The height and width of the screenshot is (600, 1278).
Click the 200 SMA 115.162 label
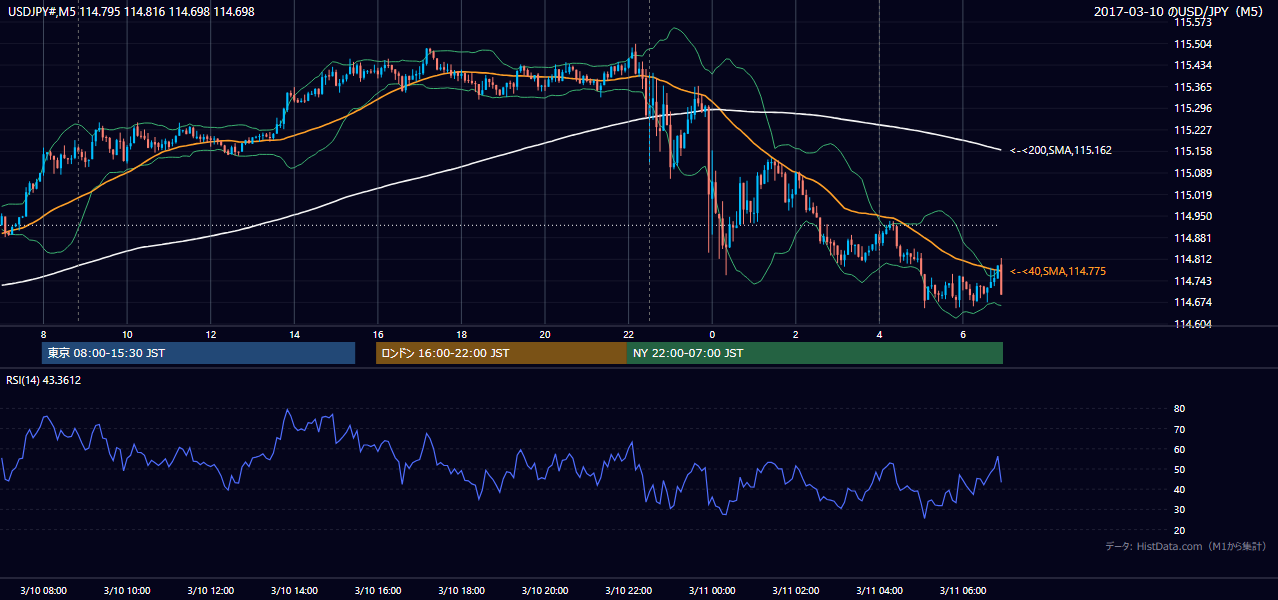pyautogui.click(x=1061, y=151)
